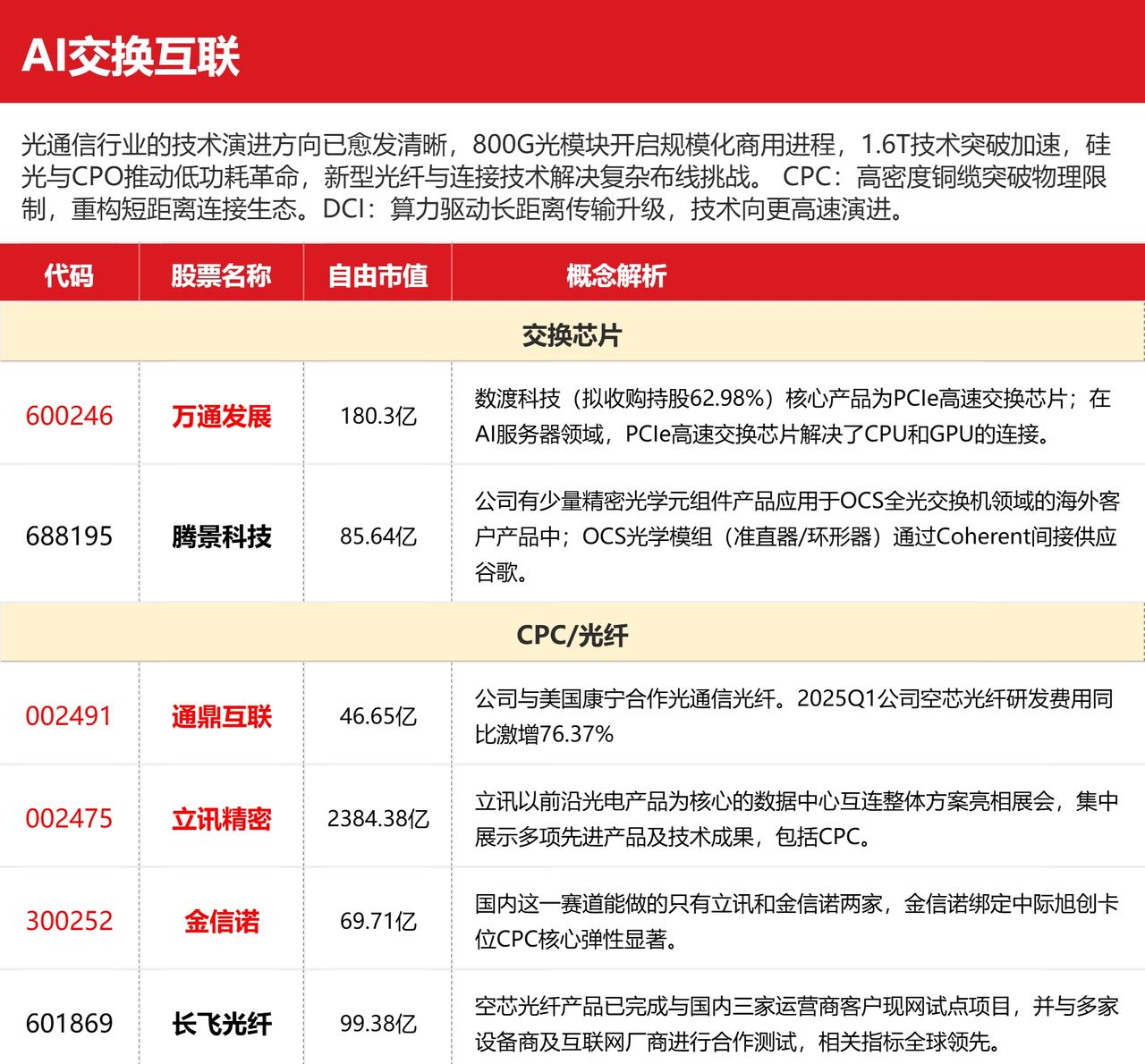
Task: Click stock name 通鼎互联
Action: 221,716
